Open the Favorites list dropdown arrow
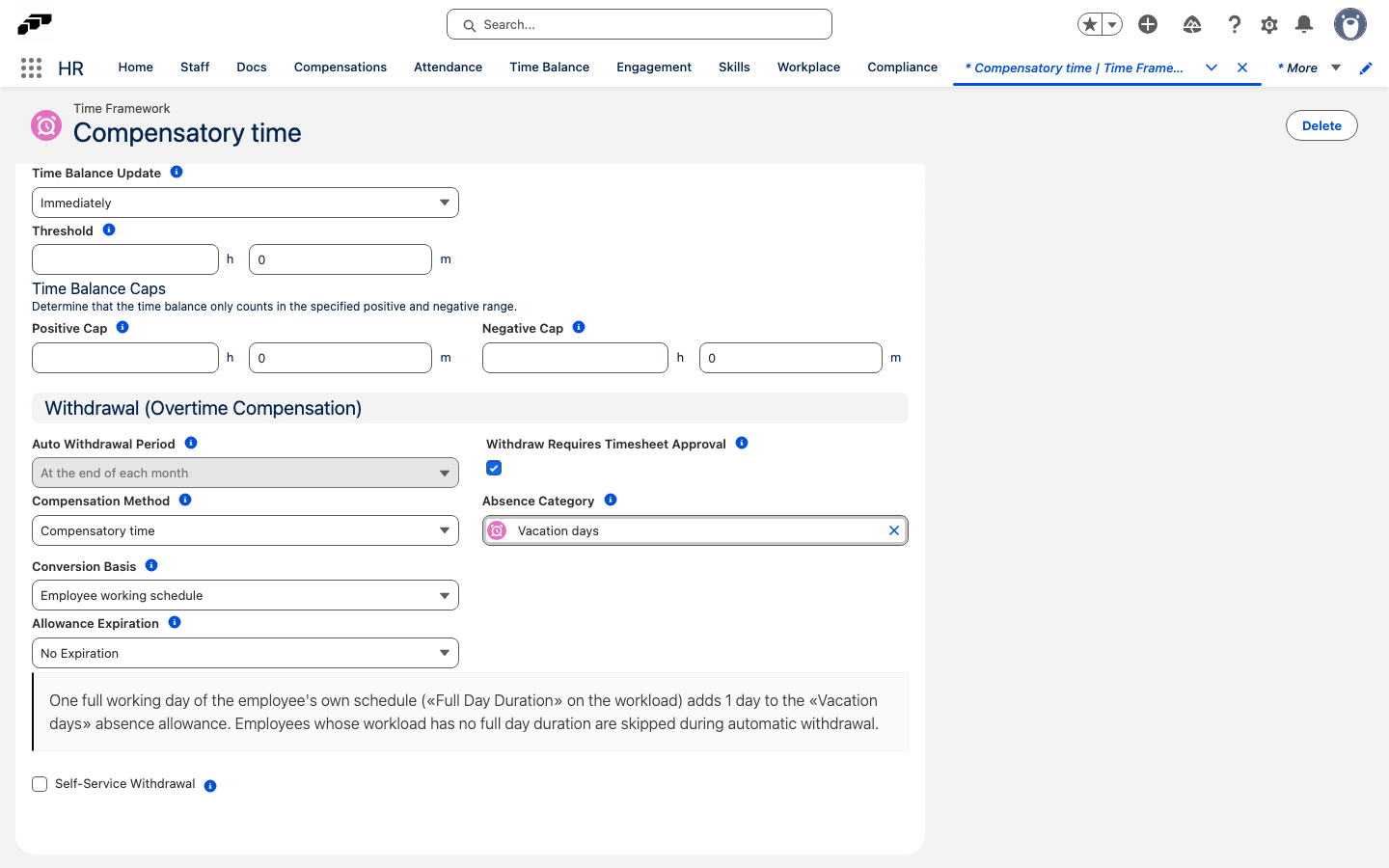 click(x=1112, y=24)
